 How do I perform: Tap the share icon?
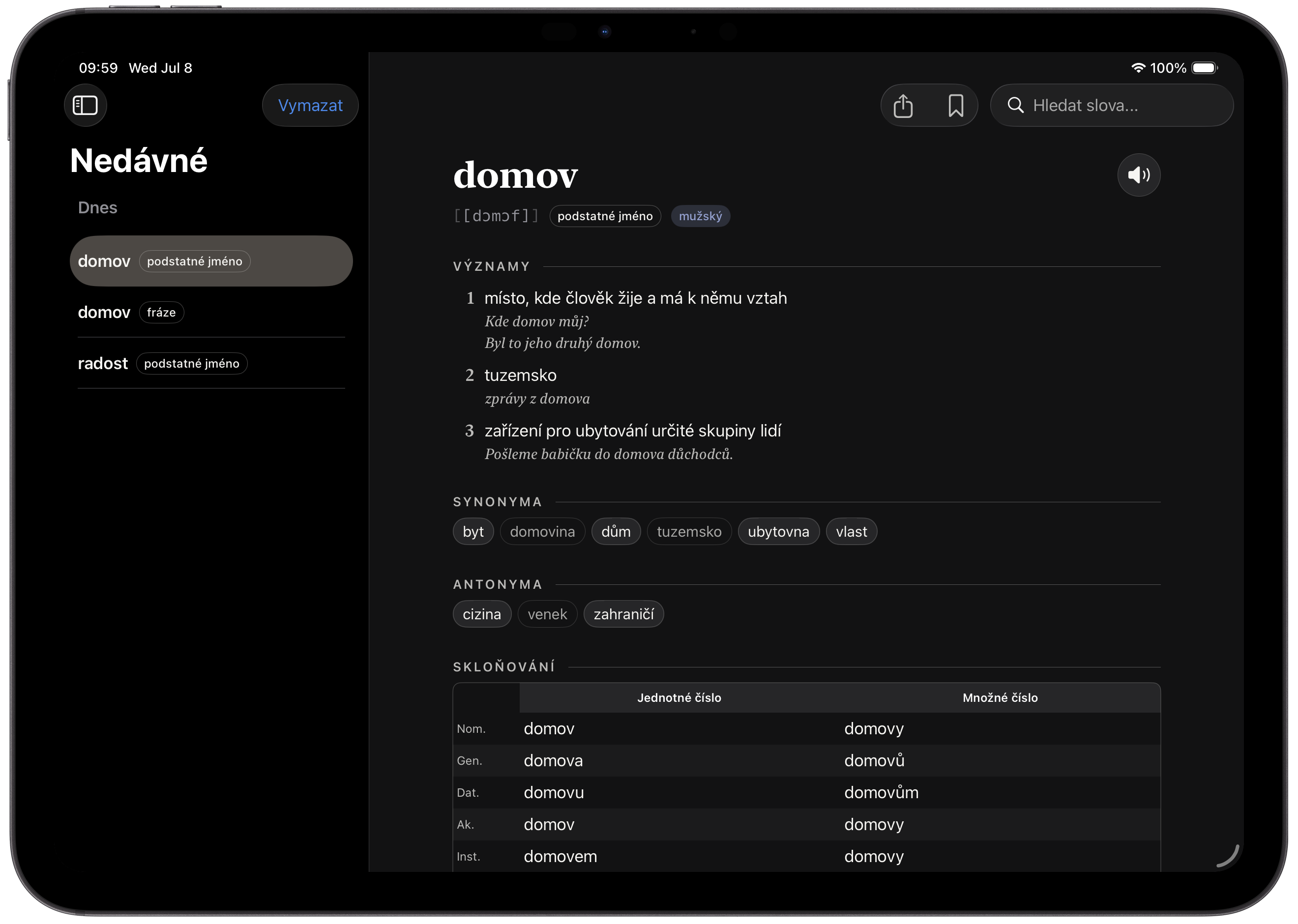click(903, 106)
